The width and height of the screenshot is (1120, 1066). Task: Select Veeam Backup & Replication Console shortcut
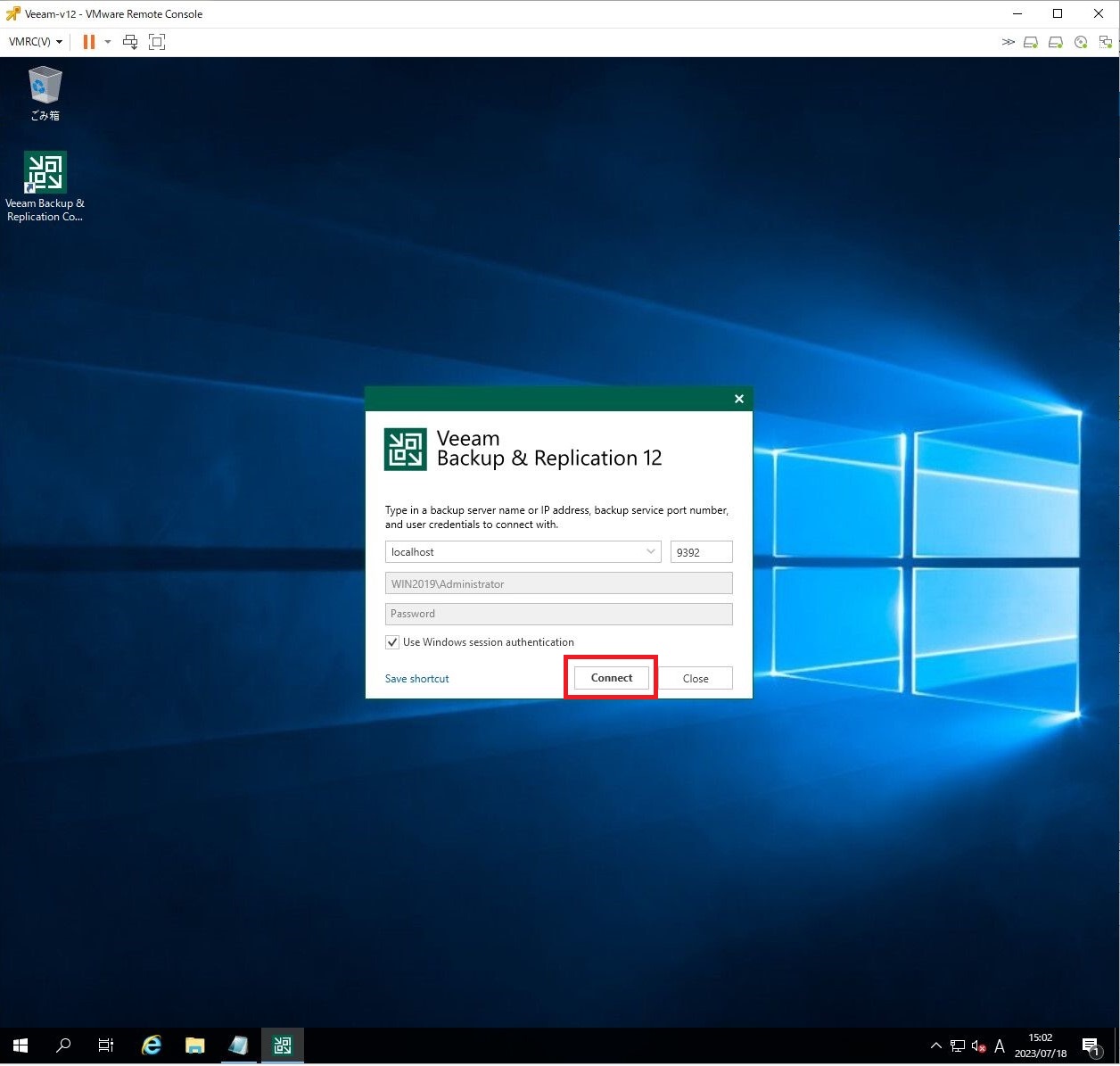tap(45, 186)
